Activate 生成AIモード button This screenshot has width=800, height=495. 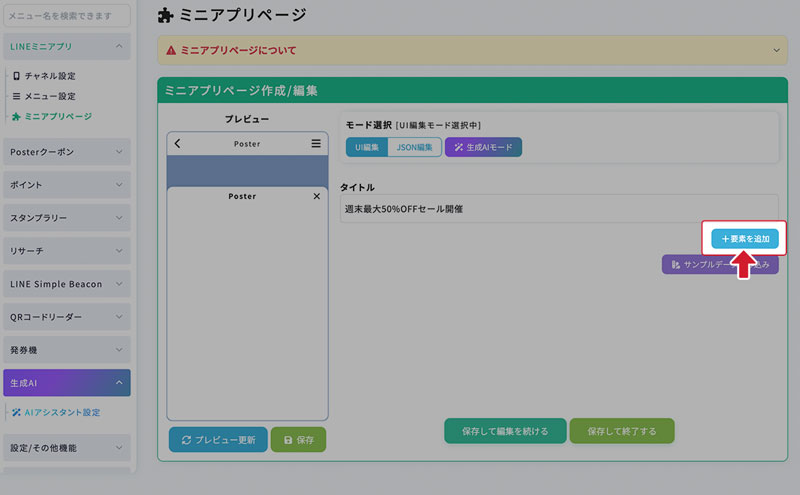(x=483, y=147)
